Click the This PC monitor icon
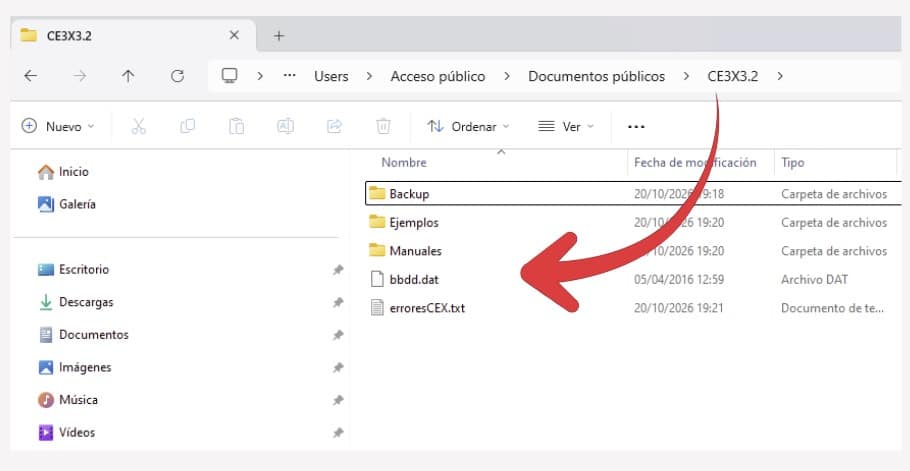 (230, 75)
